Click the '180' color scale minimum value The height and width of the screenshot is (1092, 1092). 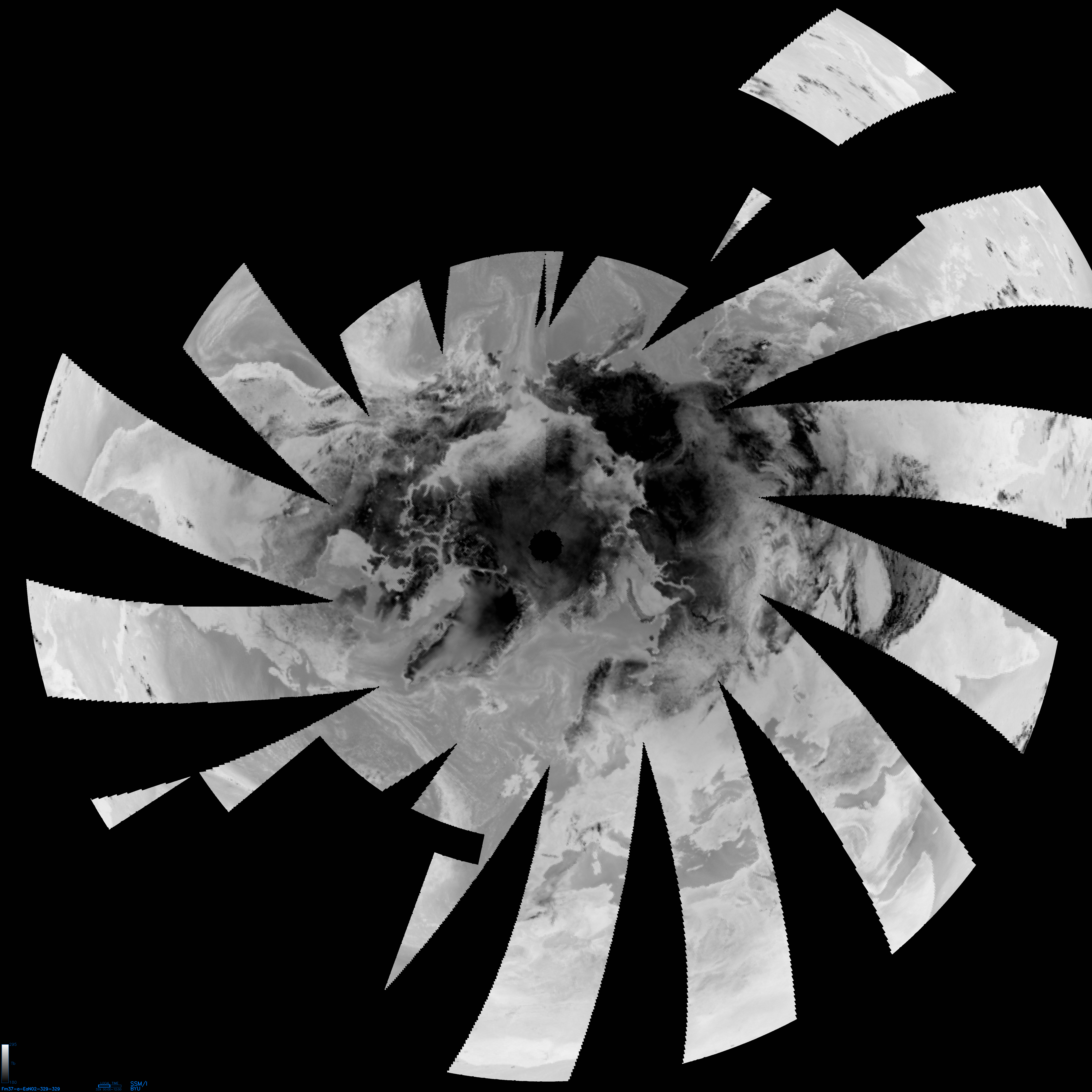(13, 1082)
